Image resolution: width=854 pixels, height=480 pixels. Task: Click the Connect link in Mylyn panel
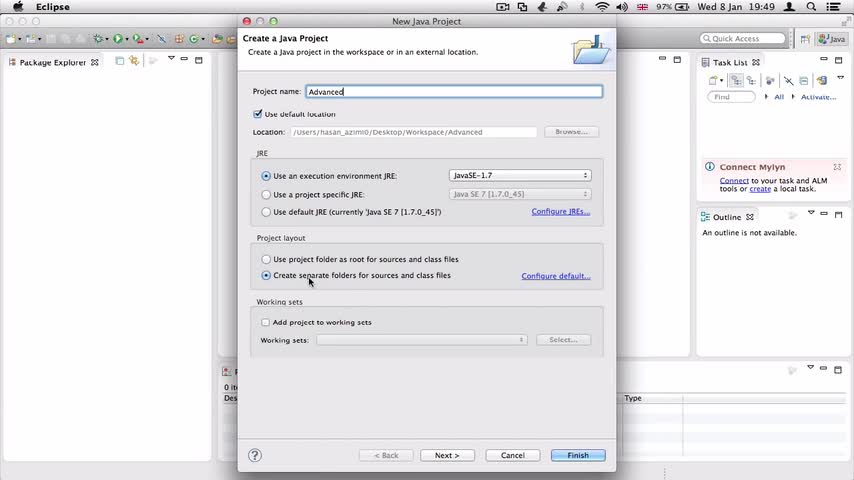tap(734, 180)
